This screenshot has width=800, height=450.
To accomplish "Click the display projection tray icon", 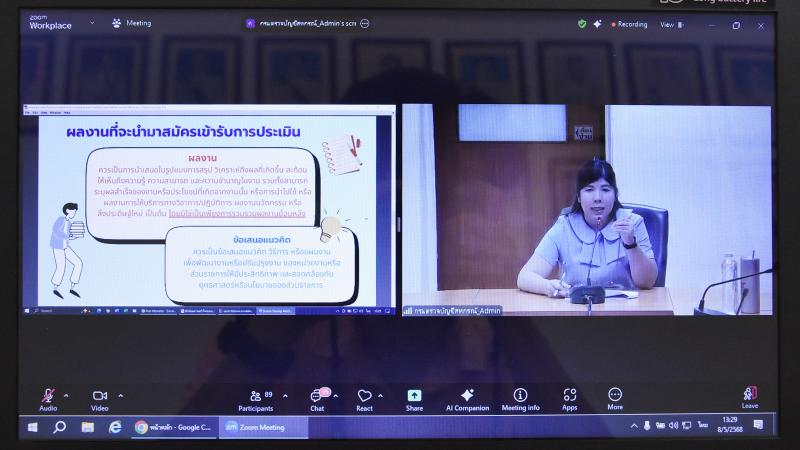I will pos(687,426).
